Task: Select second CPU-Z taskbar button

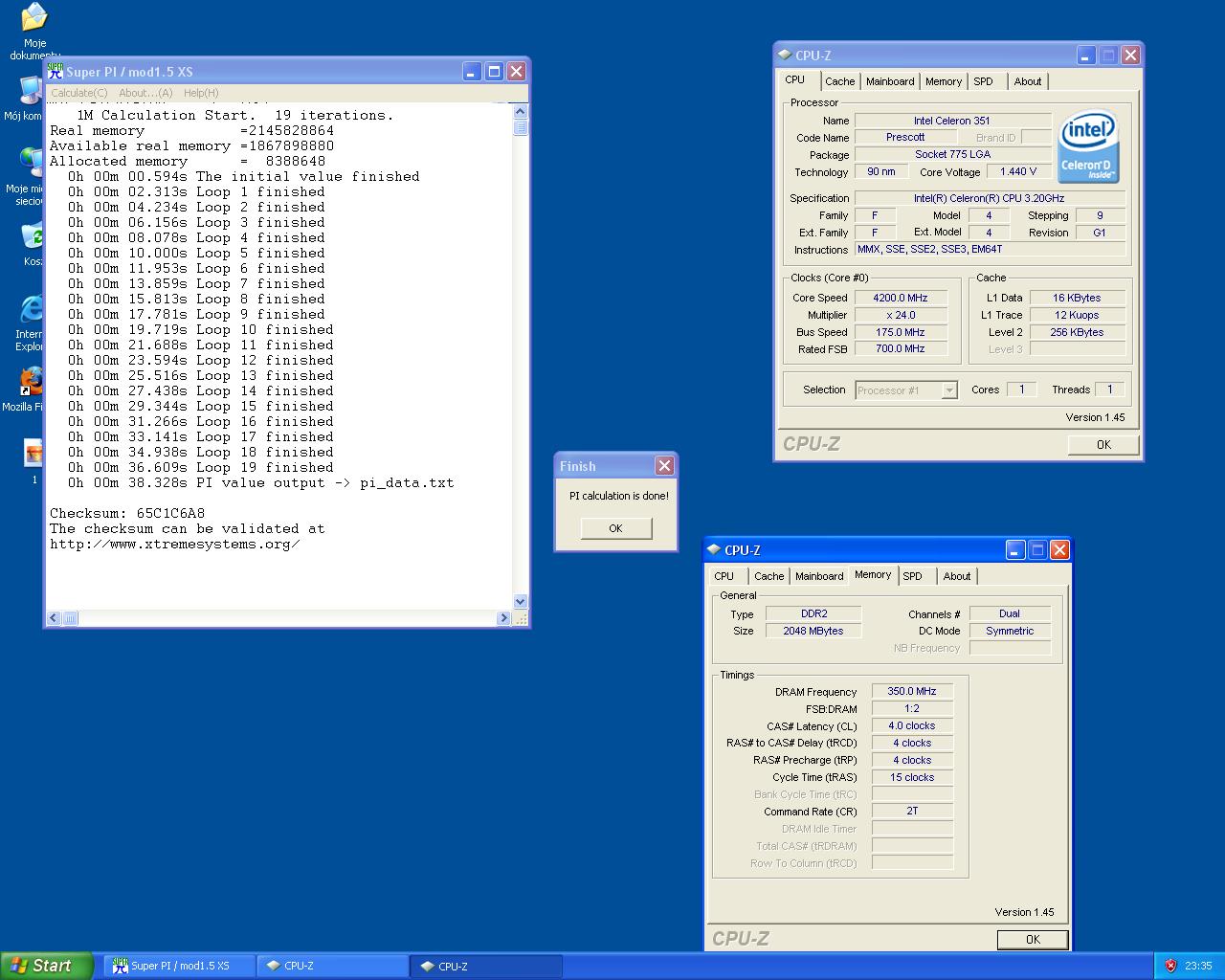Action: 486,967
